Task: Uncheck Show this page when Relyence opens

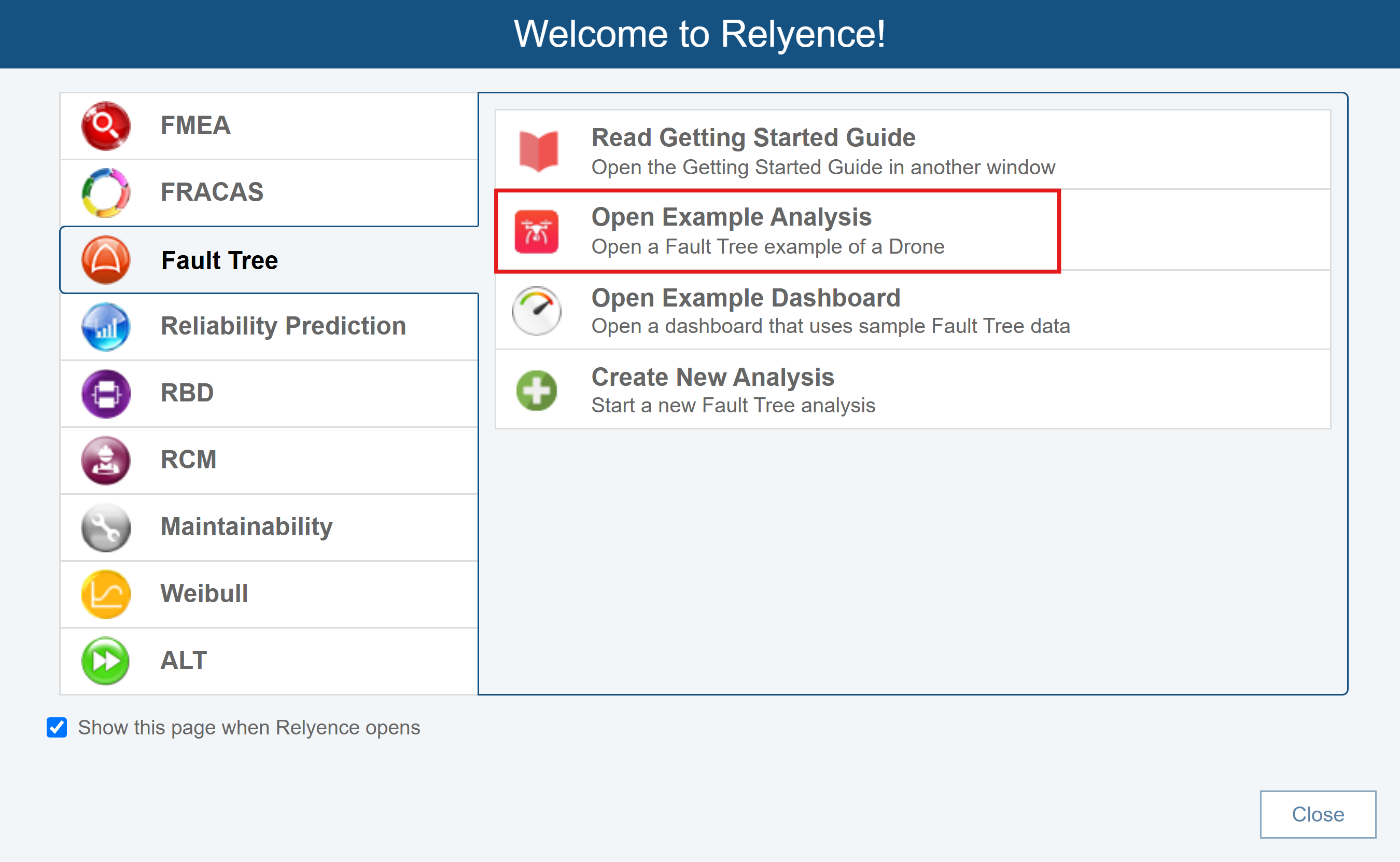Action: click(x=57, y=728)
